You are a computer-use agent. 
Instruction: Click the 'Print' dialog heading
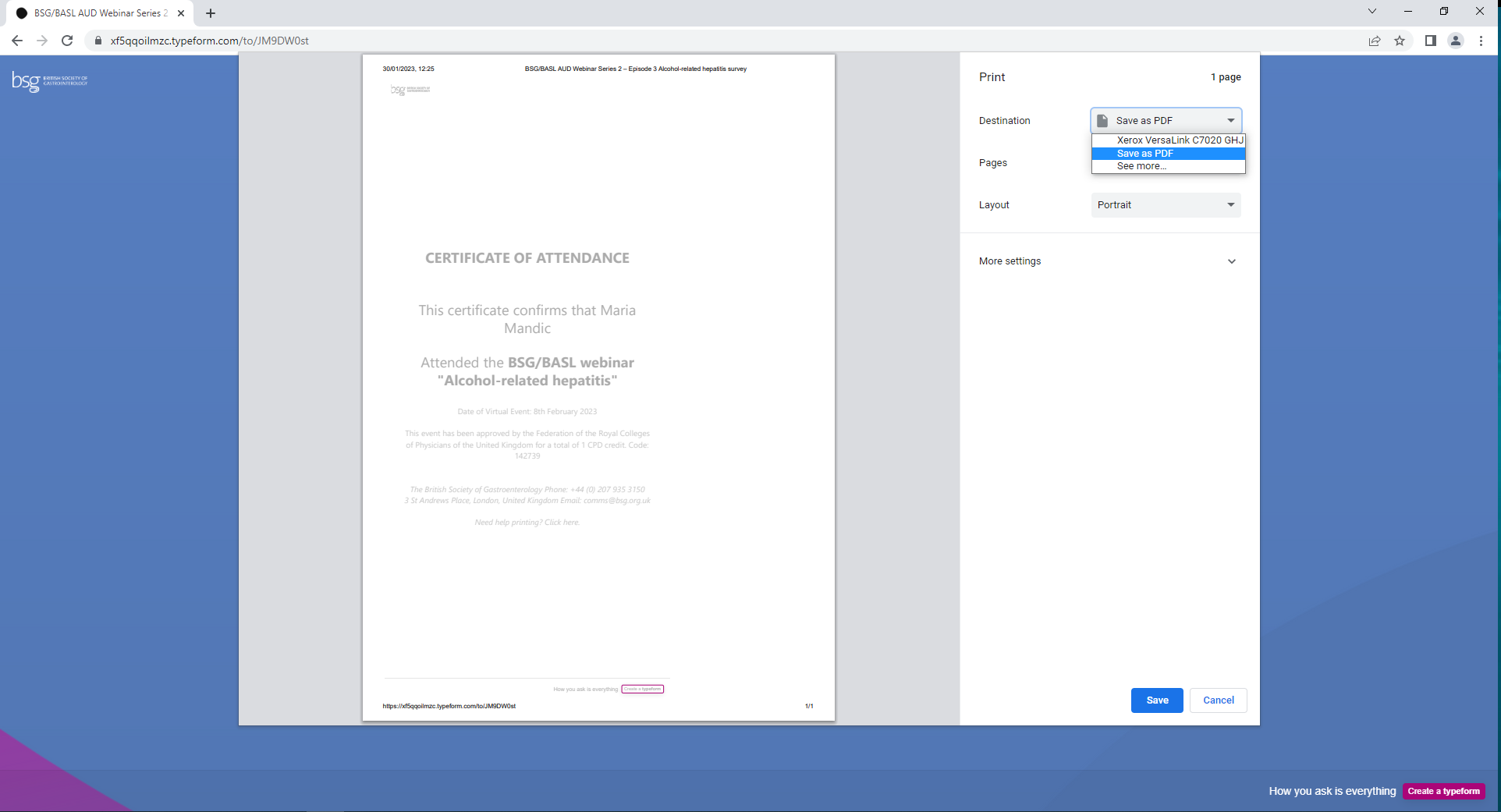(x=992, y=77)
